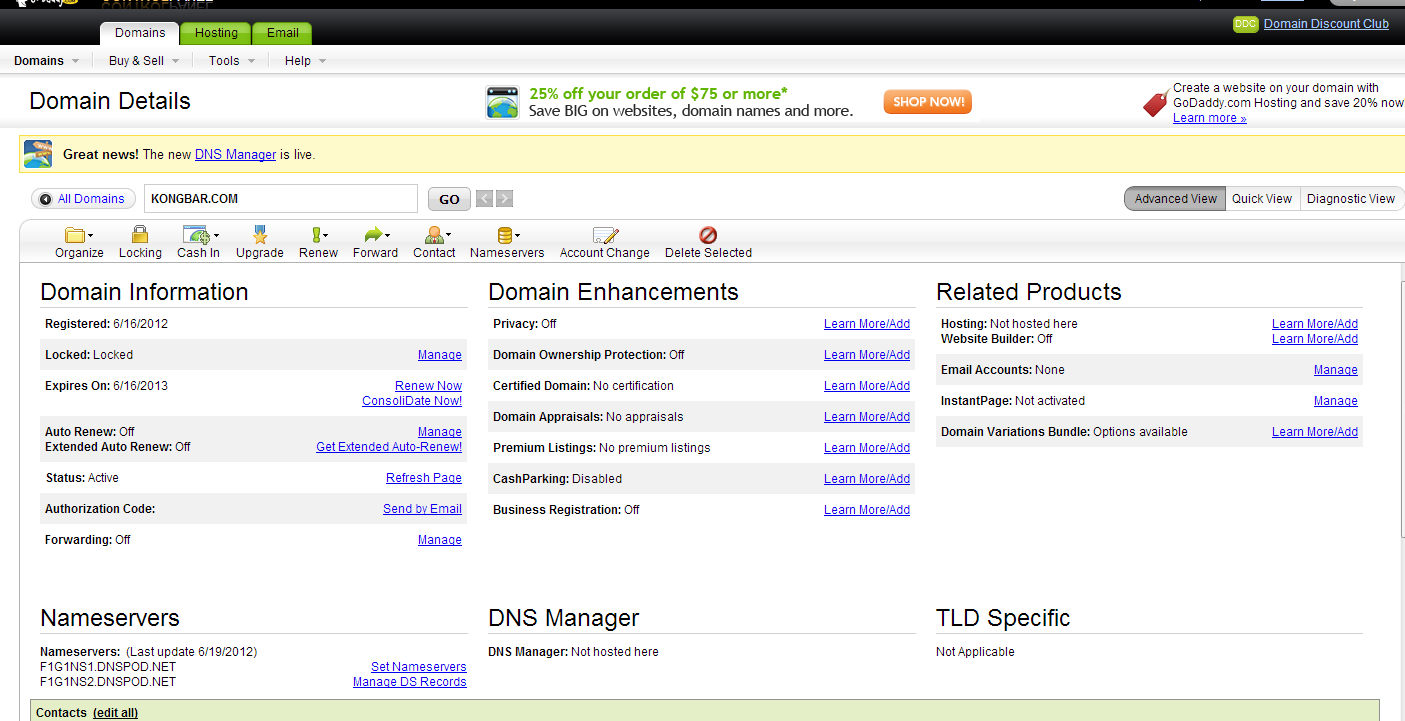The height and width of the screenshot is (721, 1405).
Task: Click Learn More/Add for Premium Listings
Action: [x=867, y=448]
